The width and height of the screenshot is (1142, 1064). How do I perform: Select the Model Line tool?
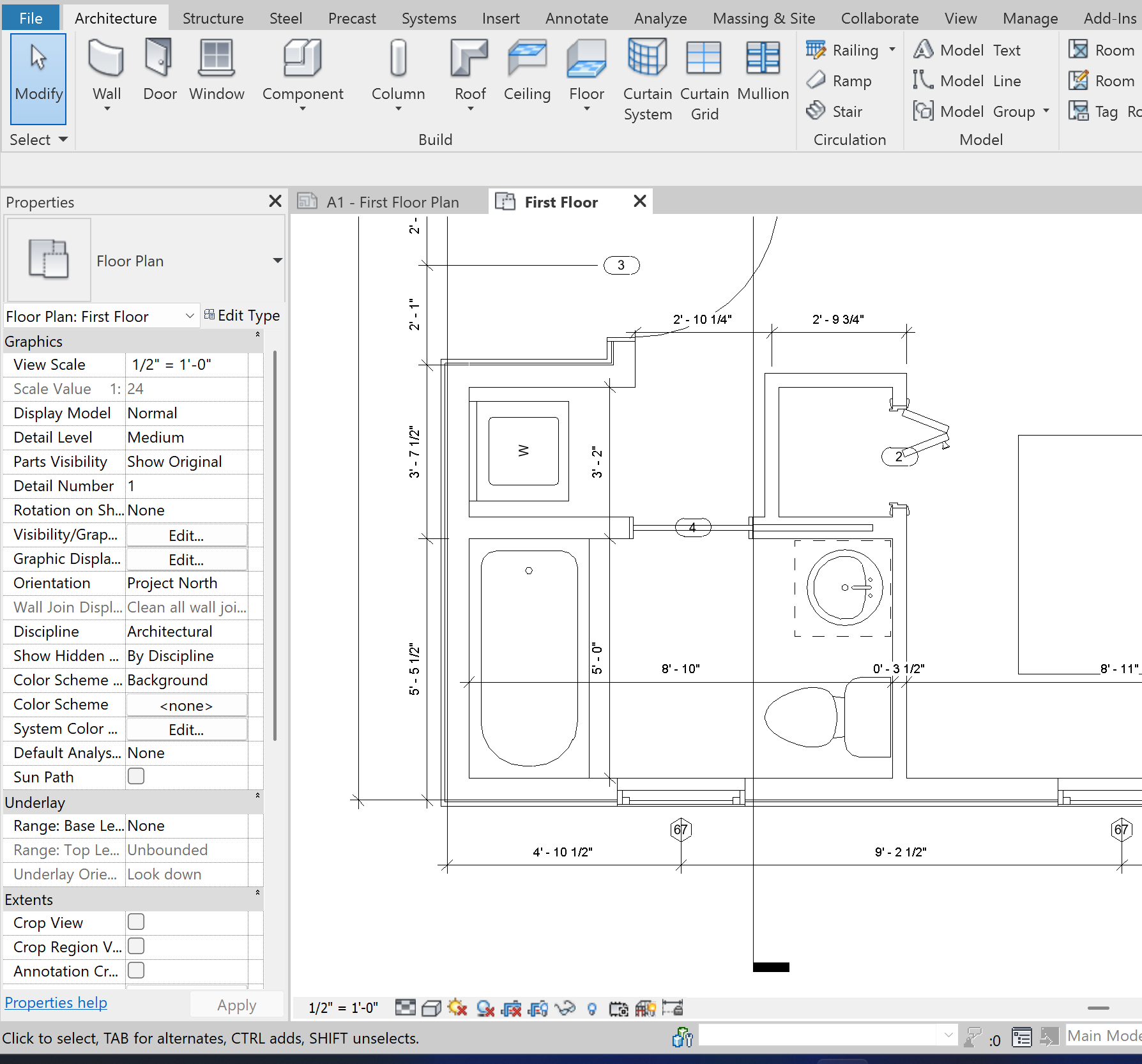click(967, 80)
